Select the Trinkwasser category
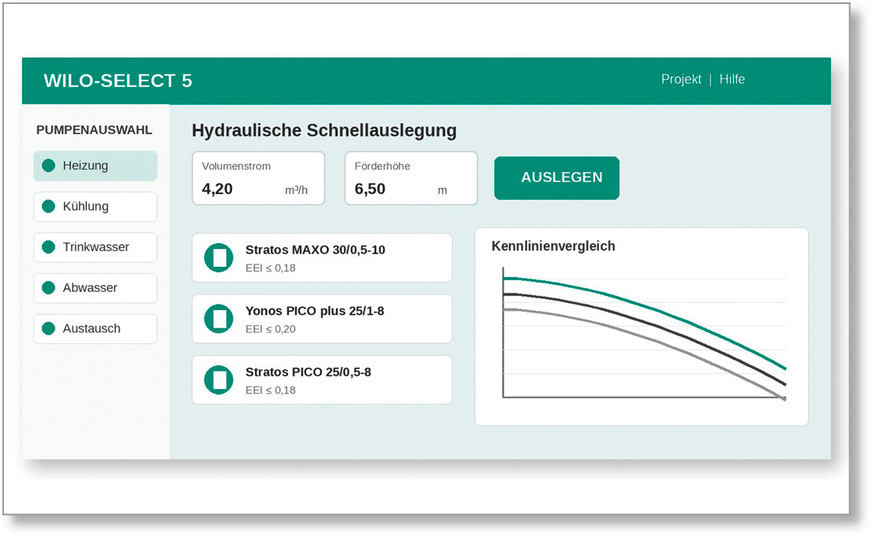This screenshot has height=536, width=872. tap(95, 247)
